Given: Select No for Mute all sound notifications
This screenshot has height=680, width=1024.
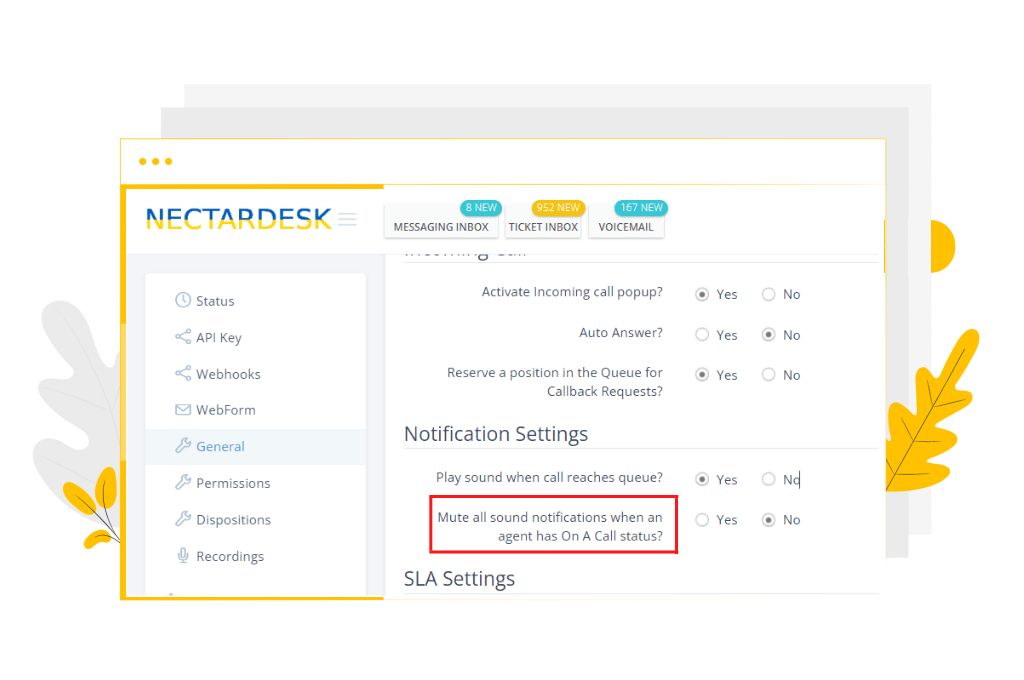Looking at the screenshot, I should pos(769,520).
